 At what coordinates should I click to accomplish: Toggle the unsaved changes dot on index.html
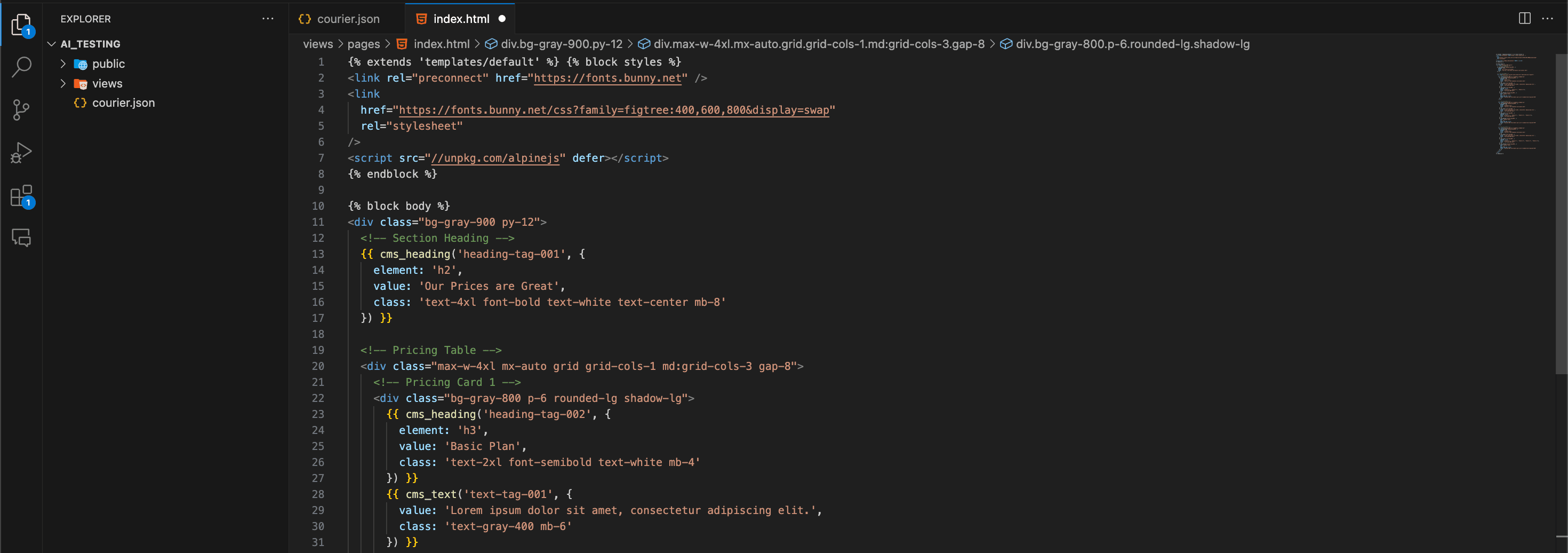pyautogui.click(x=502, y=18)
